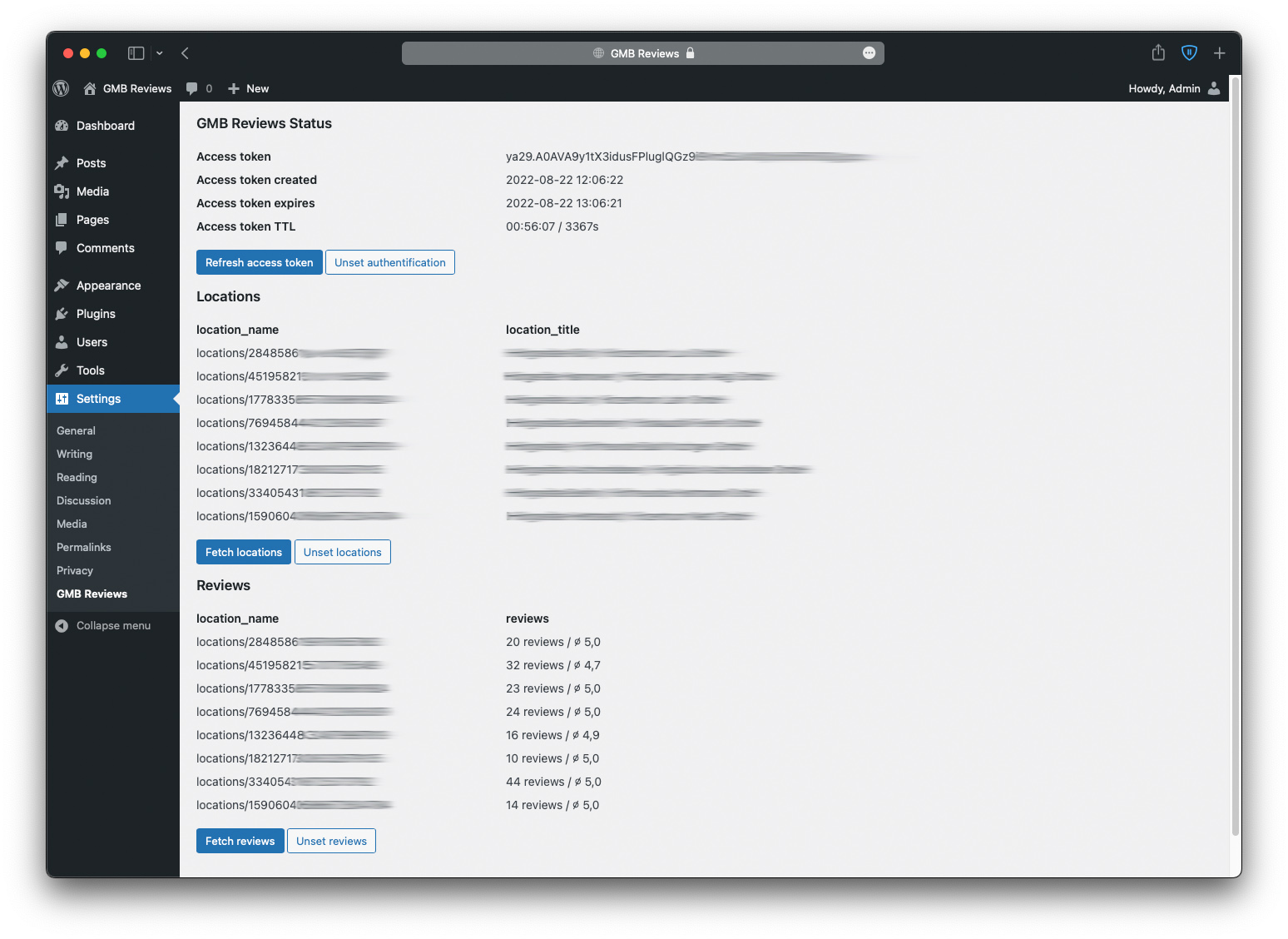This screenshot has height=939, width=1288.
Task: Open the WordPress logo menu
Action: [x=61, y=88]
